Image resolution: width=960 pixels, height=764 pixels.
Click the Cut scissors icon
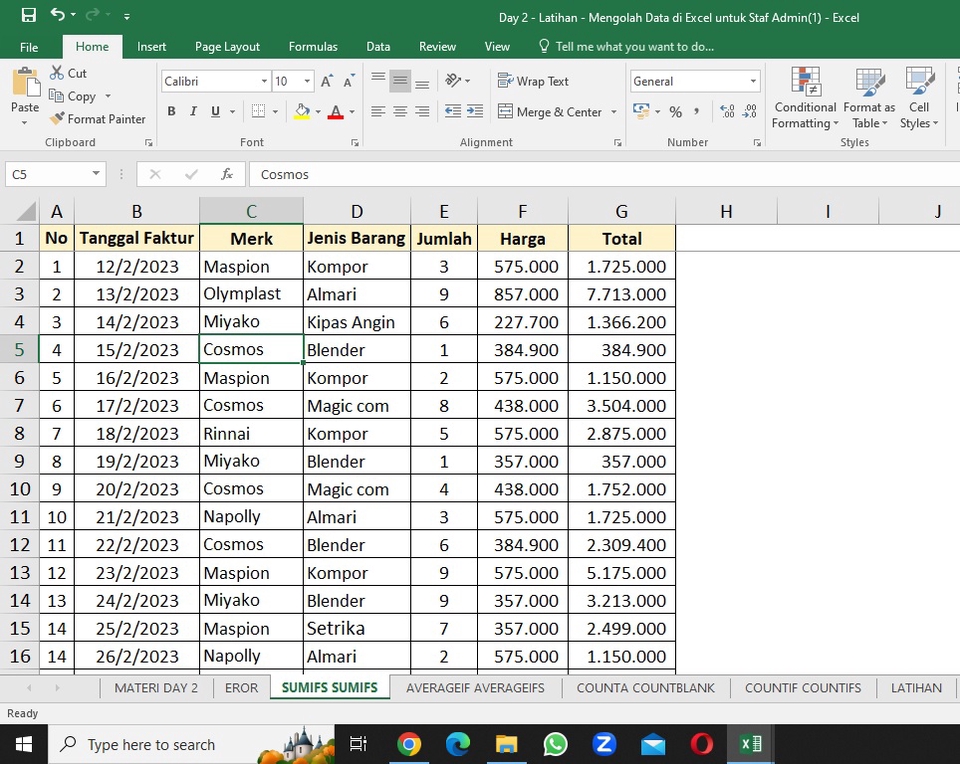click(57, 73)
